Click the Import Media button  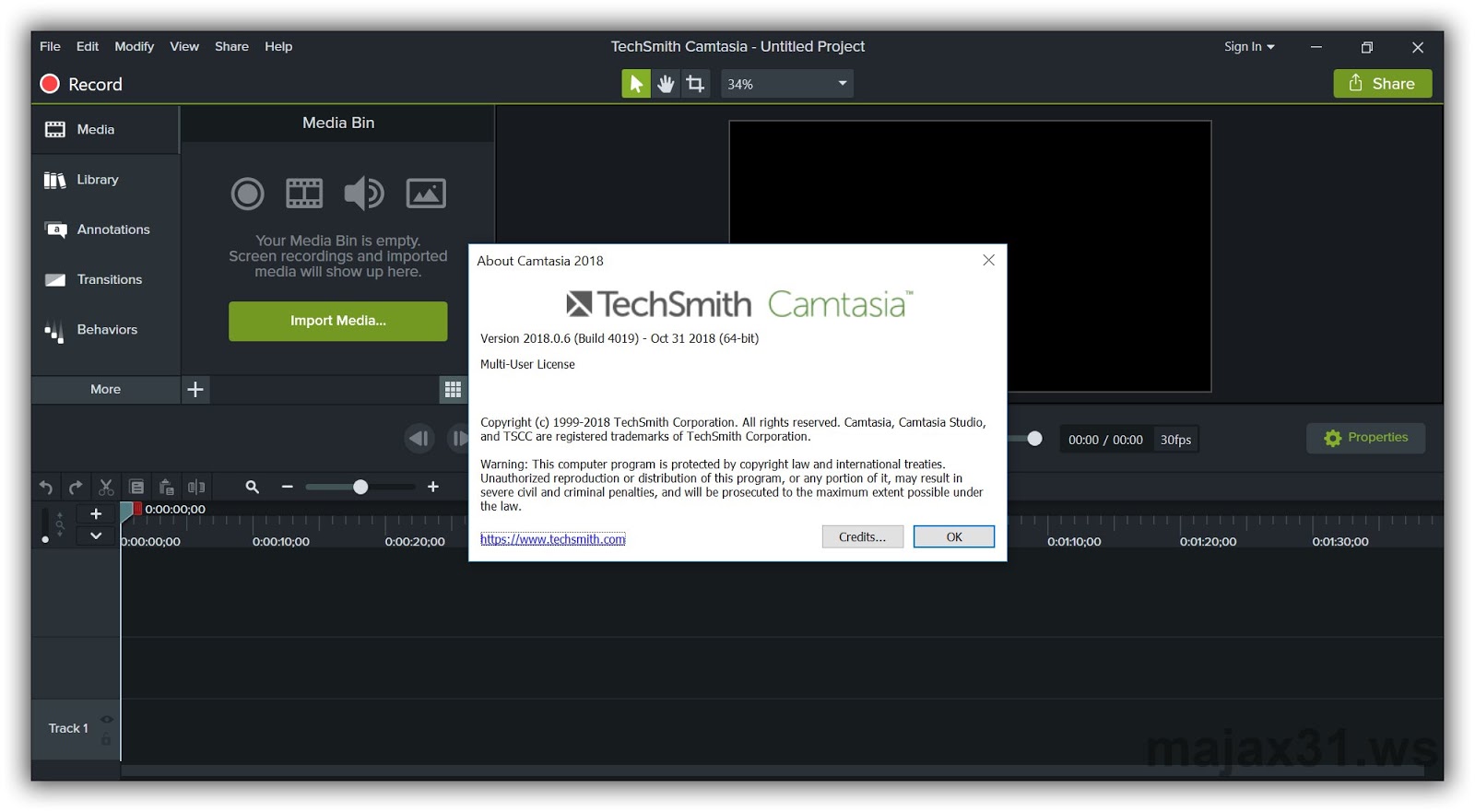coord(337,321)
